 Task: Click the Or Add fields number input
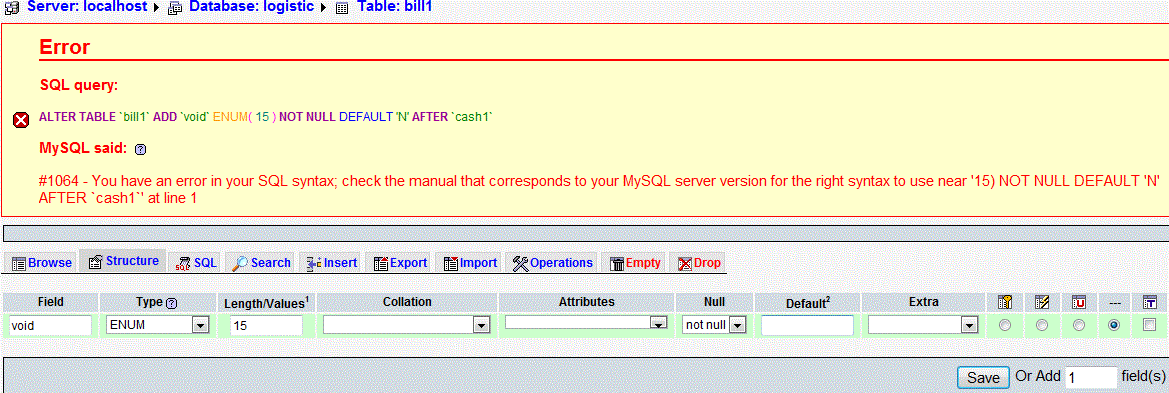pyautogui.click(x=1091, y=377)
